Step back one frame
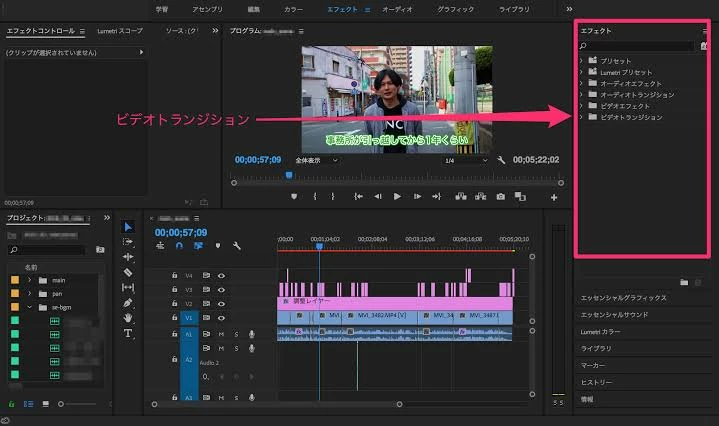719x426 pixels. [x=378, y=197]
